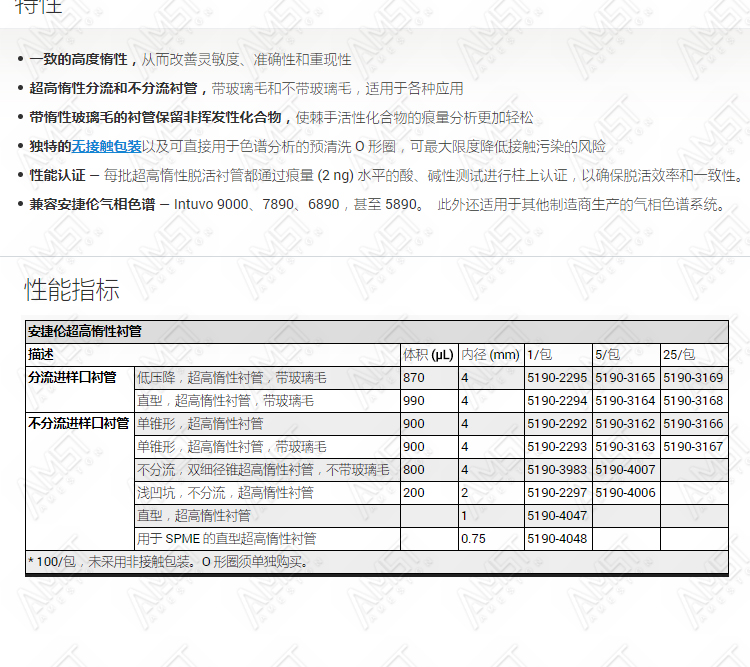Select part number 5190-2294
The height and width of the screenshot is (667, 750).
point(557,401)
